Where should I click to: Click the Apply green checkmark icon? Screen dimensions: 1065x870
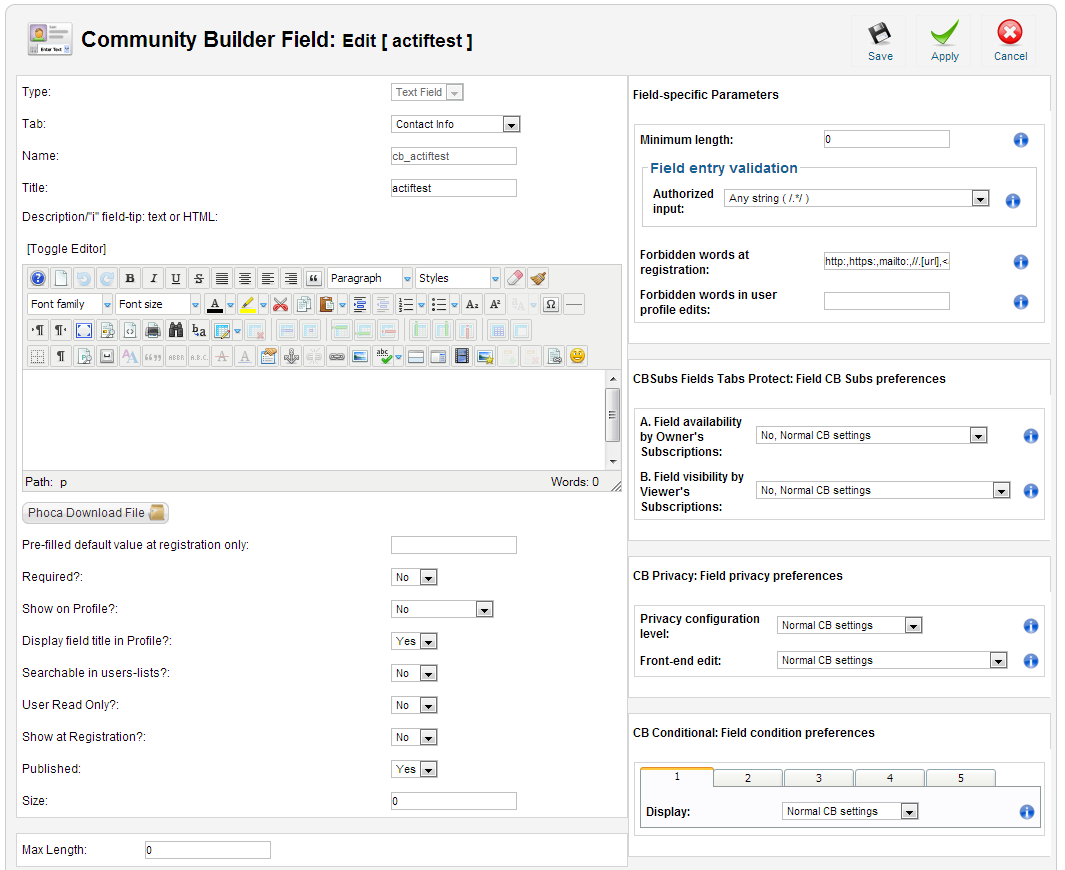944,33
